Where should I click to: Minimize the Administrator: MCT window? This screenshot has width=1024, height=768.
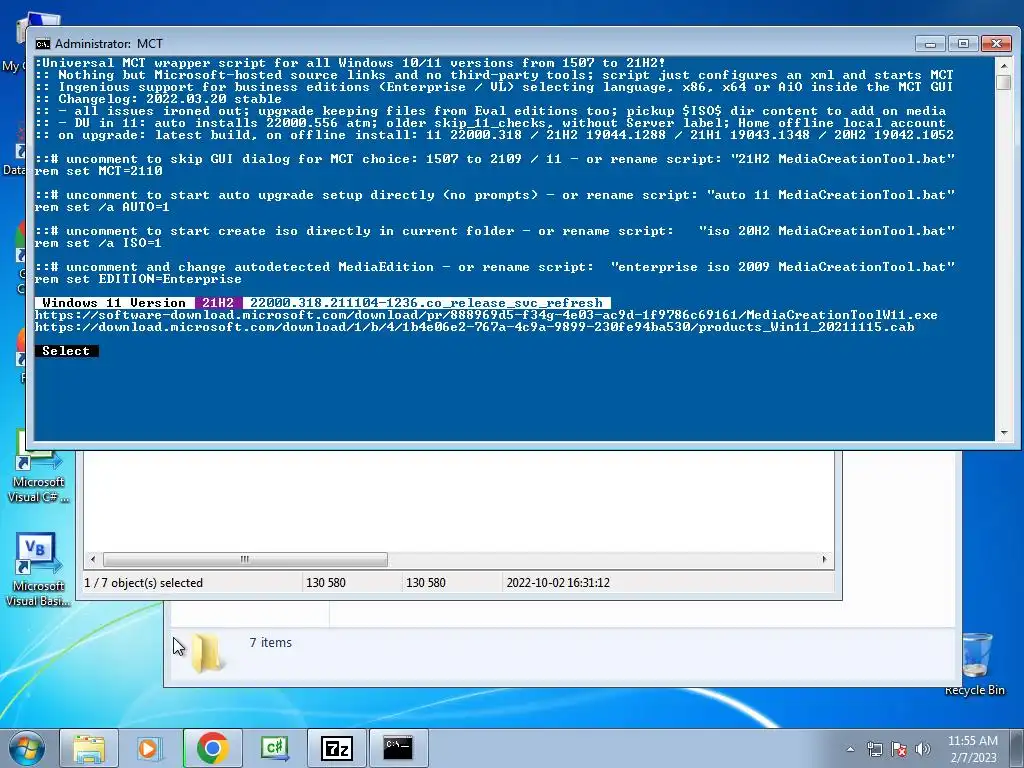coord(931,43)
